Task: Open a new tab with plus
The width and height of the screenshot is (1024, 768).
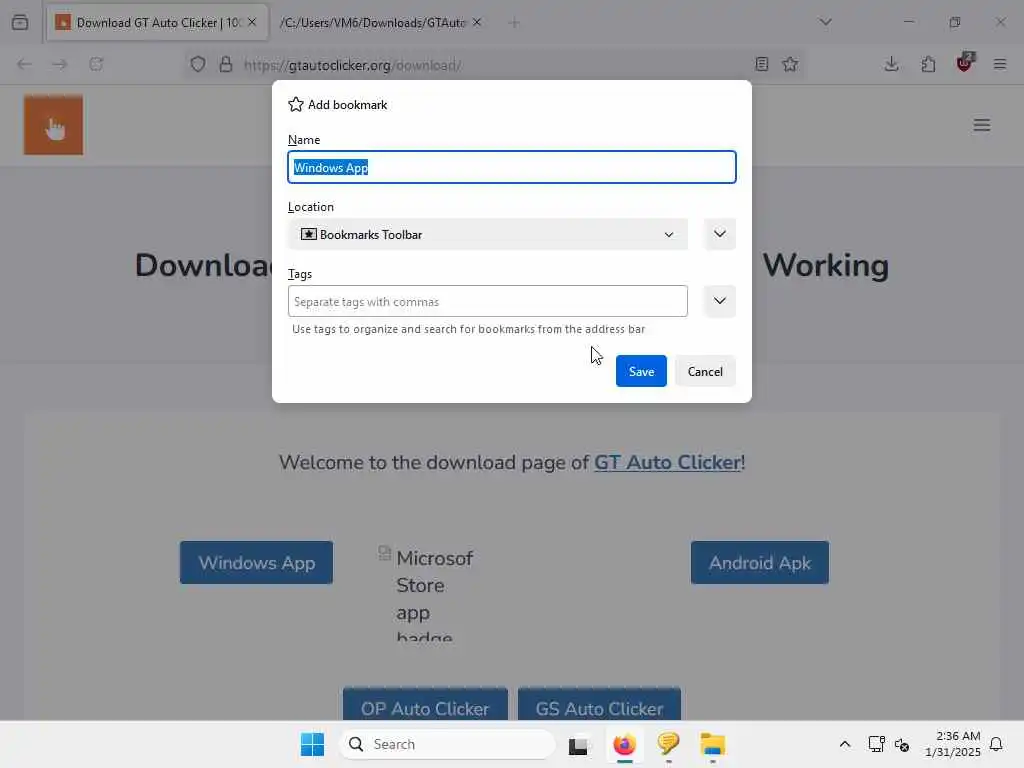Action: click(x=514, y=23)
